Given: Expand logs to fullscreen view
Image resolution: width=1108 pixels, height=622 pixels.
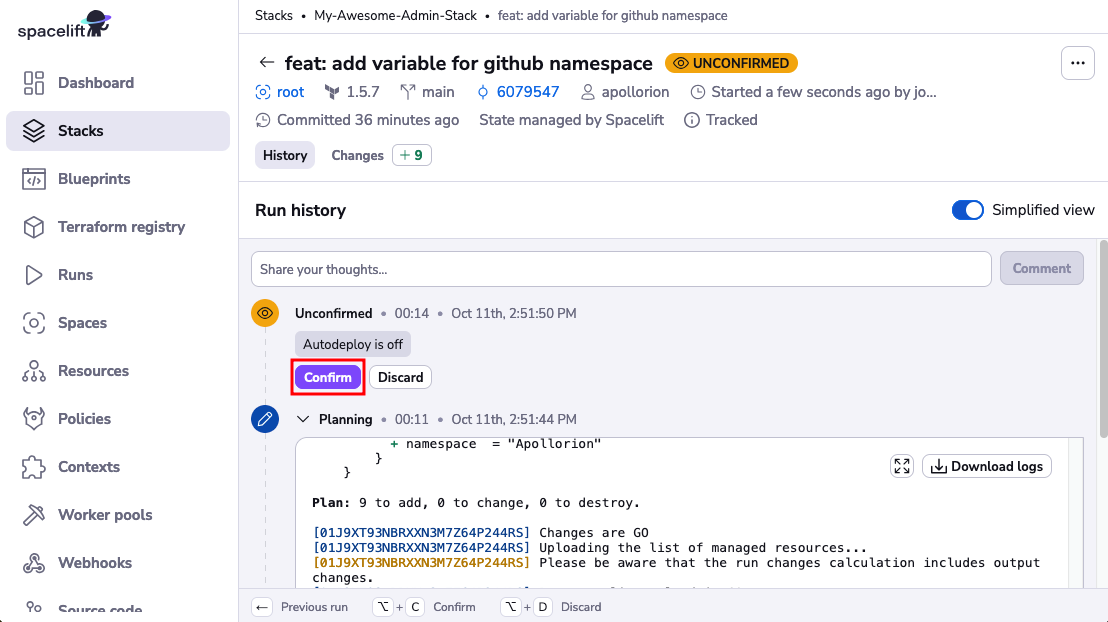Looking at the screenshot, I should point(901,466).
